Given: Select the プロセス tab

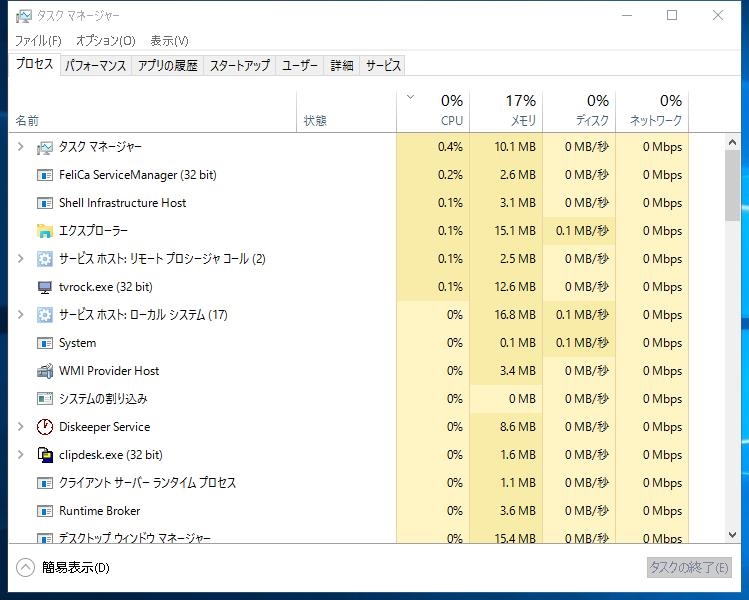Looking at the screenshot, I should [x=34, y=64].
